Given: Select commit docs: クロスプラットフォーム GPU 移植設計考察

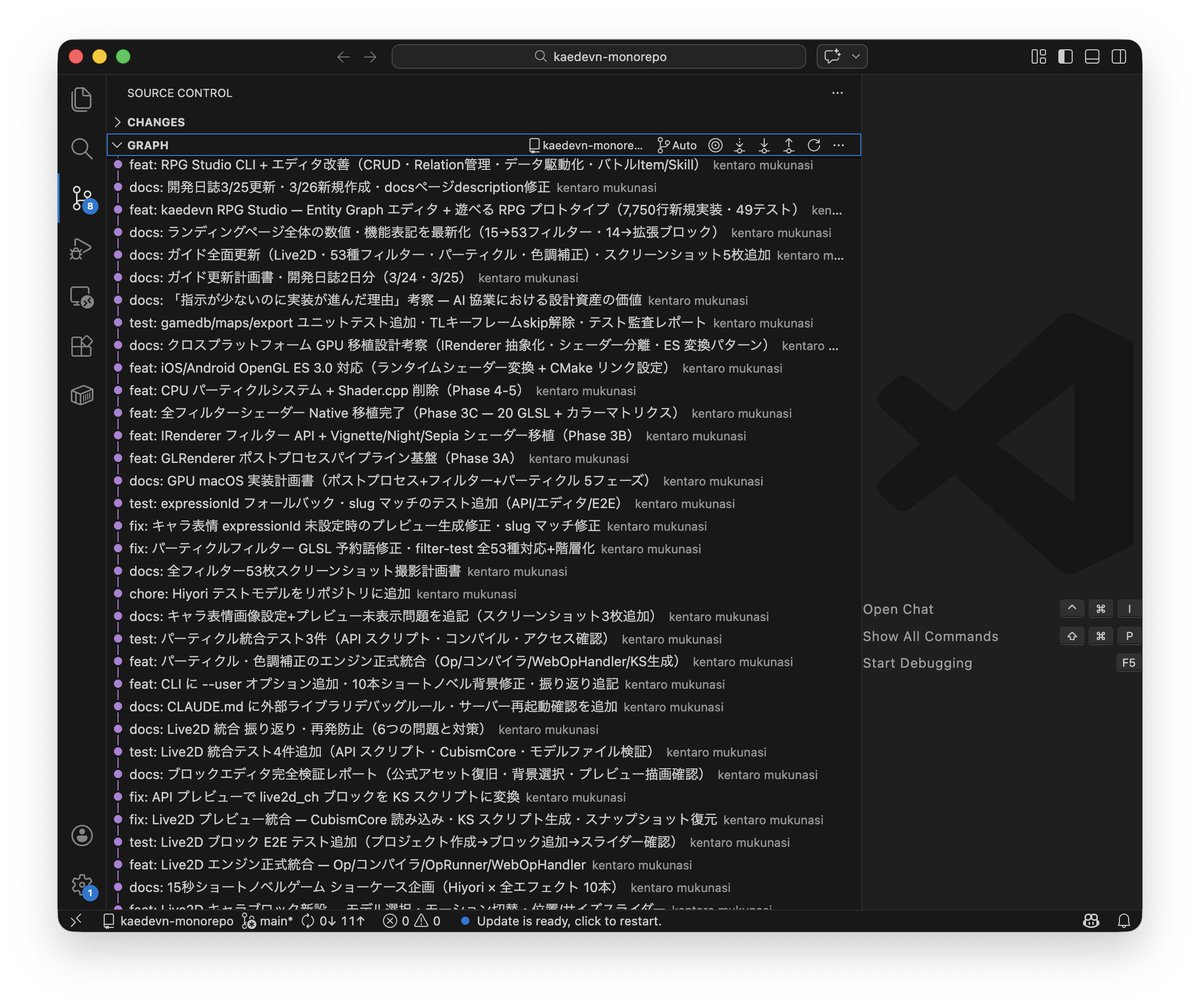Looking at the screenshot, I should [x=484, y=345].
